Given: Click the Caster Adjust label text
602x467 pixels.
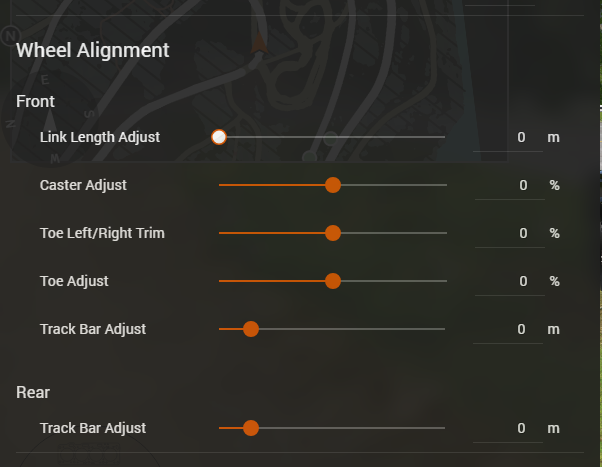Looking at the screenshot, I should [x=83, y=185].
